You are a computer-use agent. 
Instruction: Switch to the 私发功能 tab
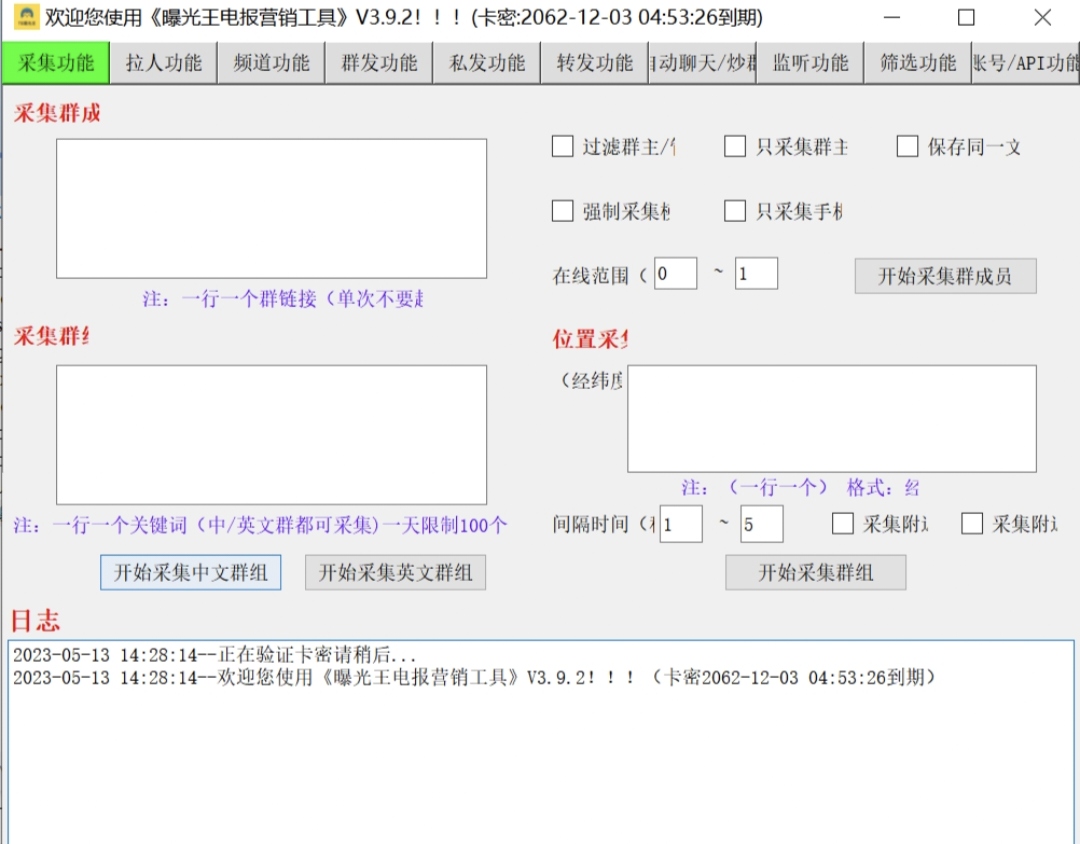click(x=486, y=61)
